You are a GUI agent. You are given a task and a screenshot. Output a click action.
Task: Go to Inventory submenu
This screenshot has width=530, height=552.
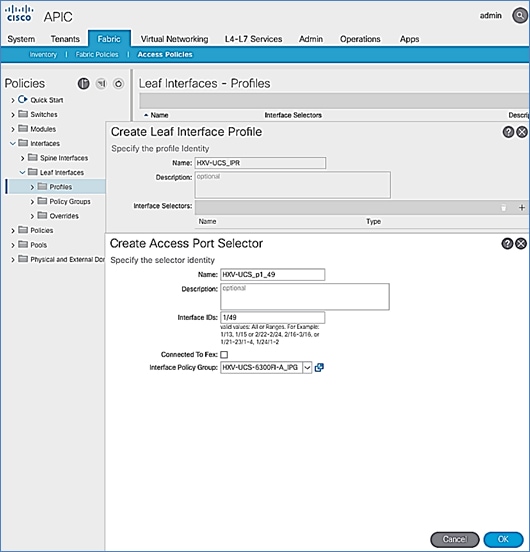pyautogui.click(x=43, y=55)
